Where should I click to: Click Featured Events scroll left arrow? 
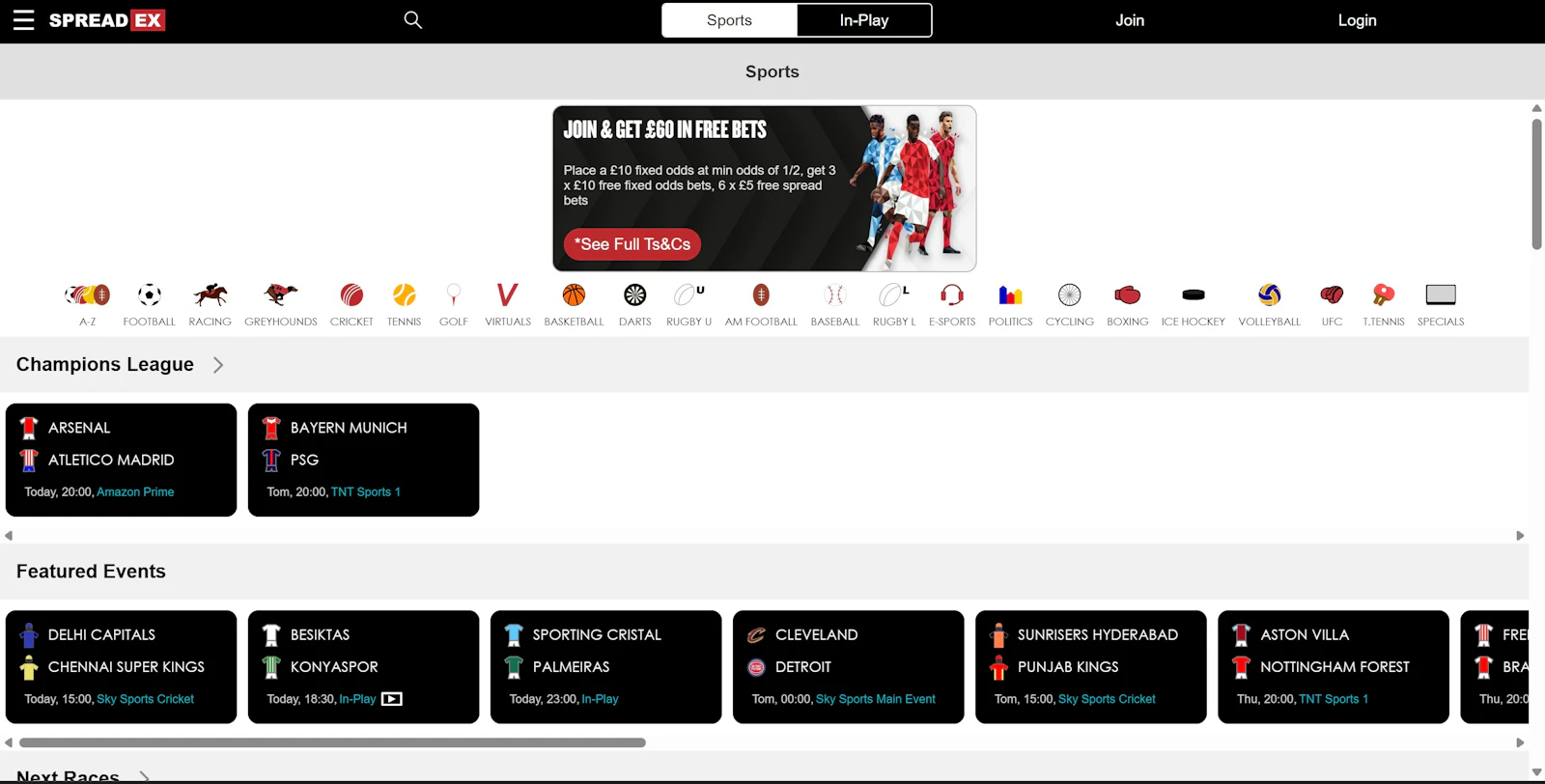pos(9,742)
